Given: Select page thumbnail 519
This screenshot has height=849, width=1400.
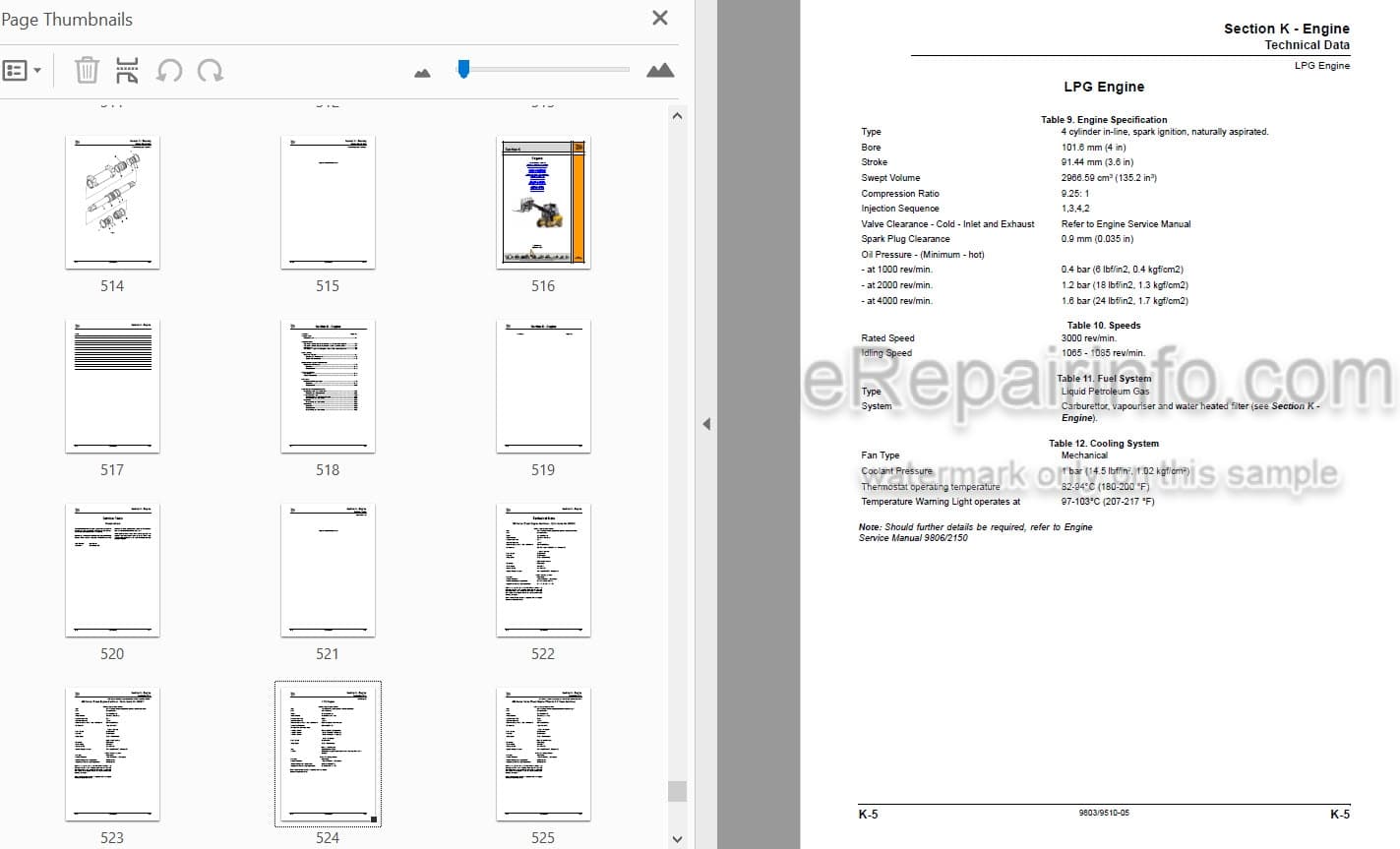Looking at the screenshot, I should click(x=543, y=386).
